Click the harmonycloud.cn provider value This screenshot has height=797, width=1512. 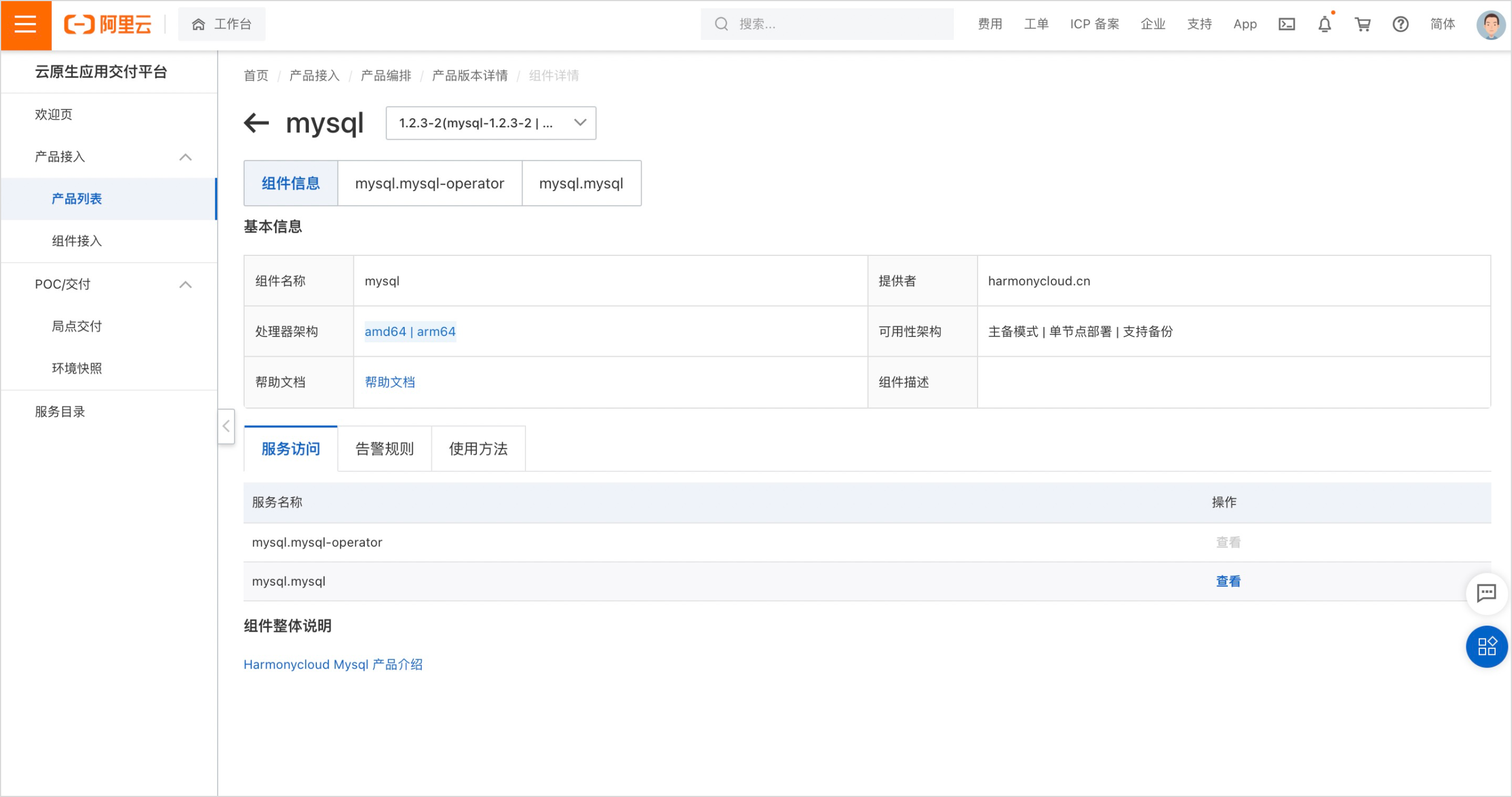(x=1039, y=281)
